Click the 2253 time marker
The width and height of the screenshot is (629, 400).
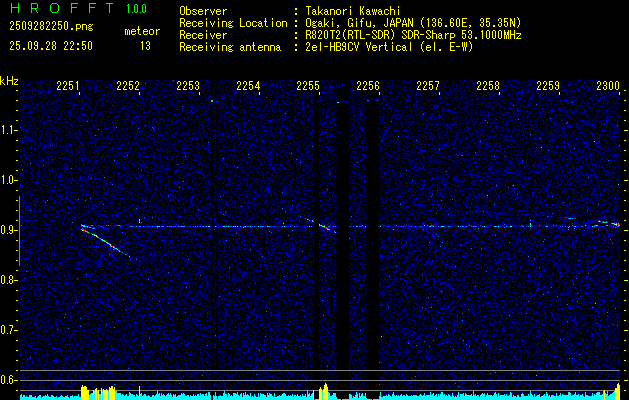pyautogui.click(x=188, y=85)
